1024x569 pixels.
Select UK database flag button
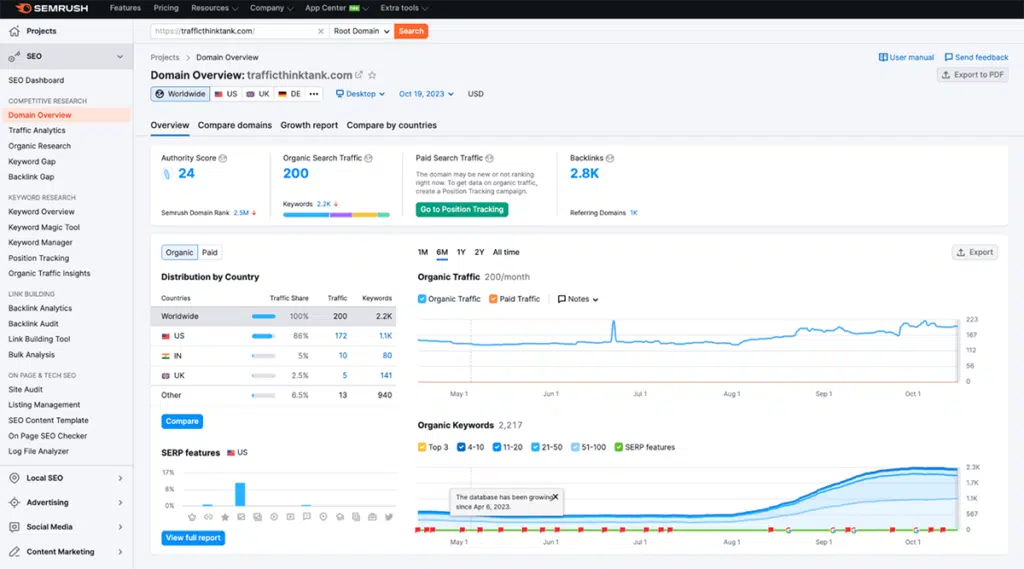tap(258, 94)
